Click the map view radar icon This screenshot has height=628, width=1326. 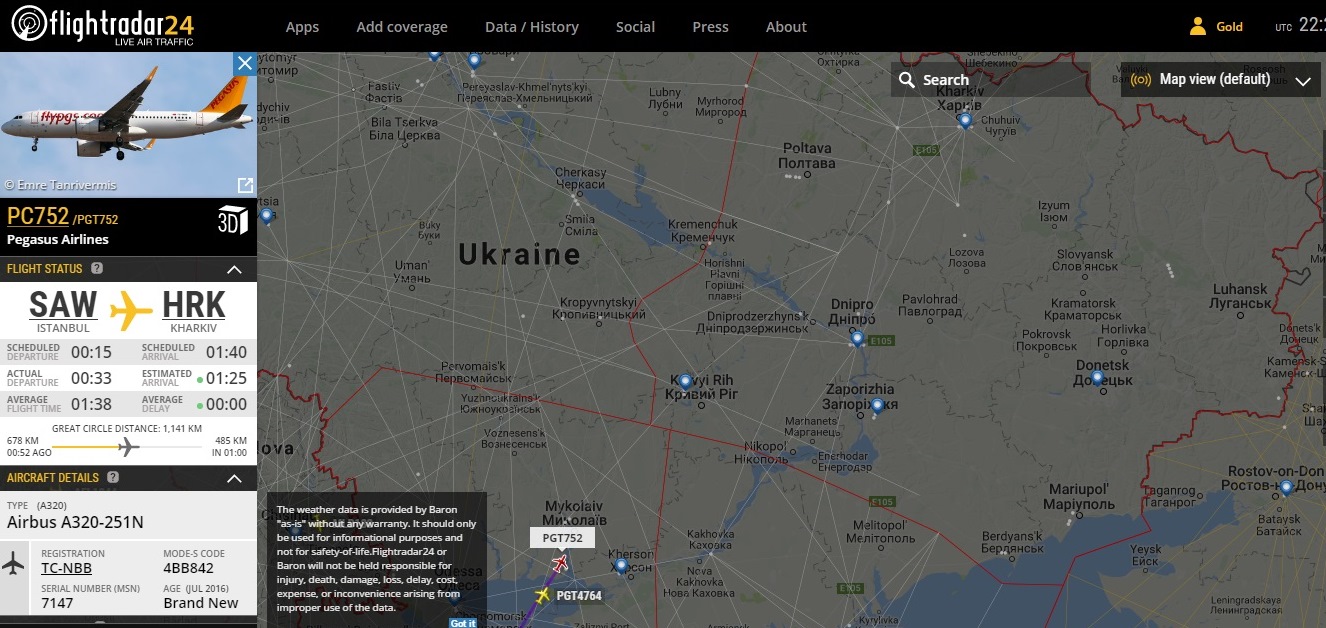click(1141, 80)
